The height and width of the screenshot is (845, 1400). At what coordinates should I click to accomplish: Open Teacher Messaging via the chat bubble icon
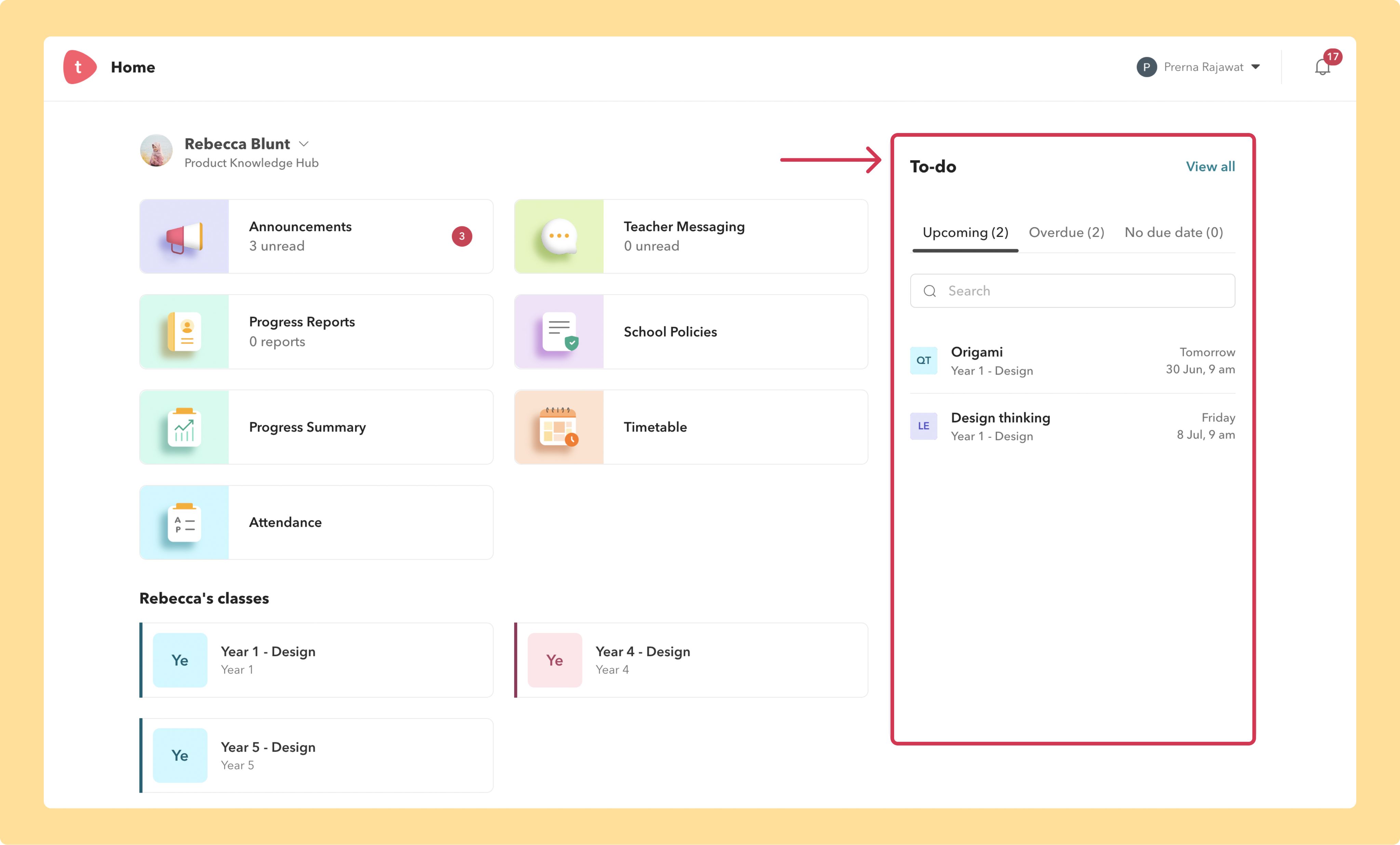coord(558,236)
